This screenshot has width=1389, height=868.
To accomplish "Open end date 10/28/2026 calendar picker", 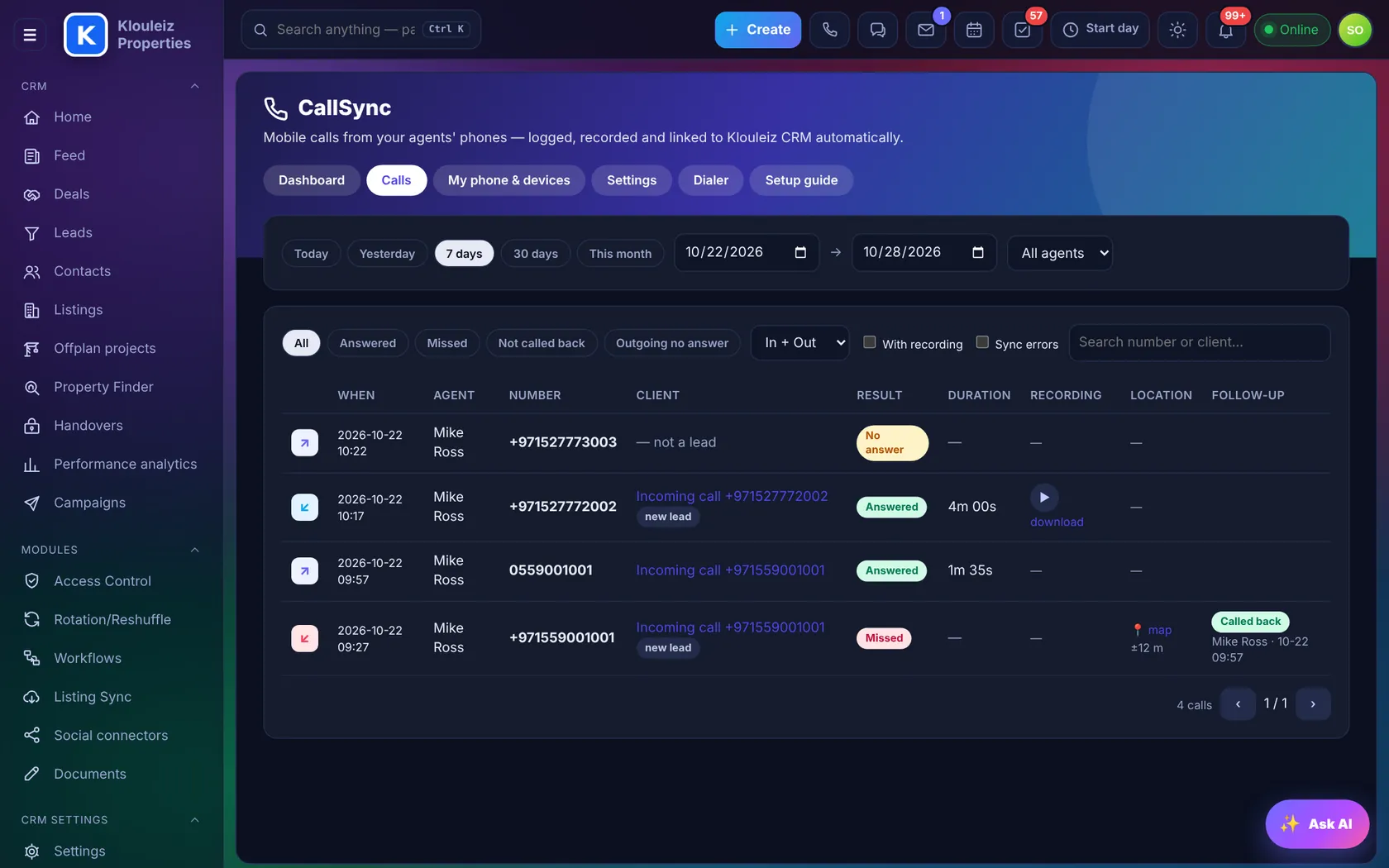I will (x=978, y=252).
